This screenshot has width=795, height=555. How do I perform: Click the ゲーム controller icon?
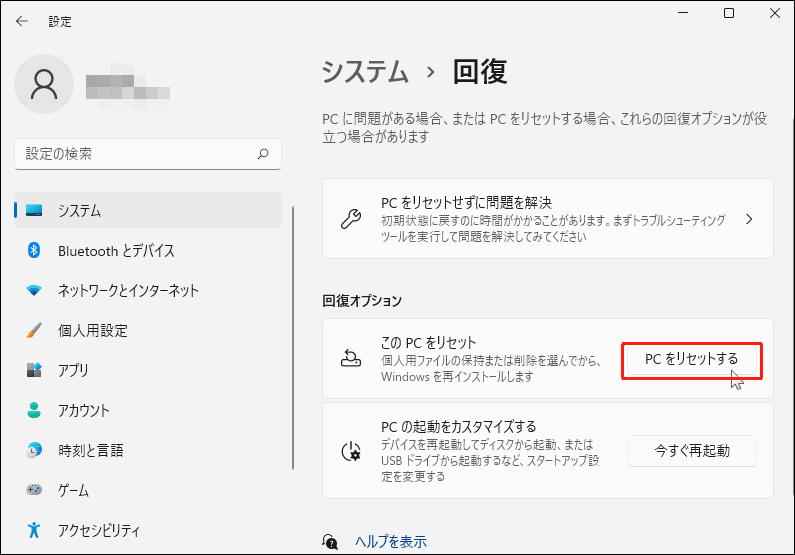click(34, 490)
